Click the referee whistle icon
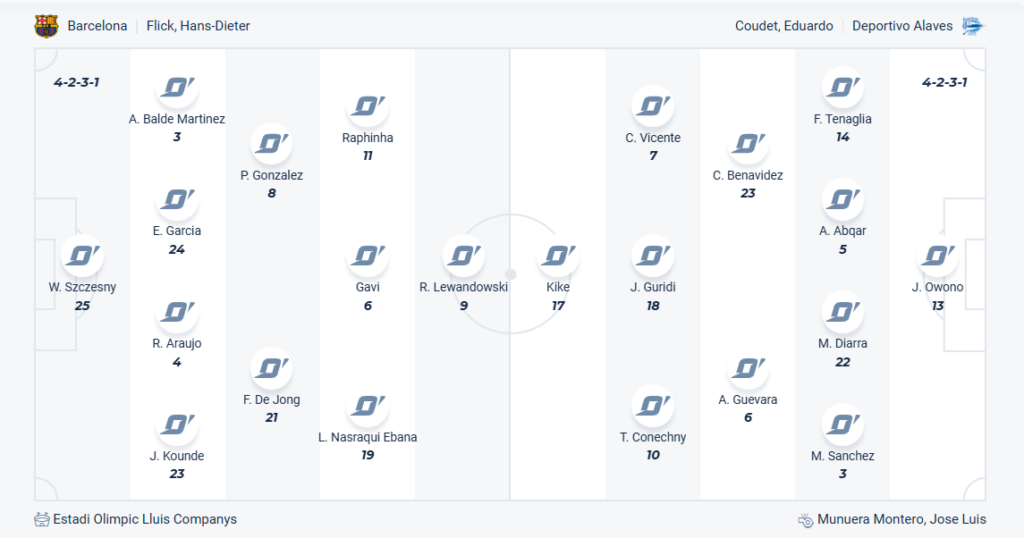1024x538 pixels. click(805, 520)
